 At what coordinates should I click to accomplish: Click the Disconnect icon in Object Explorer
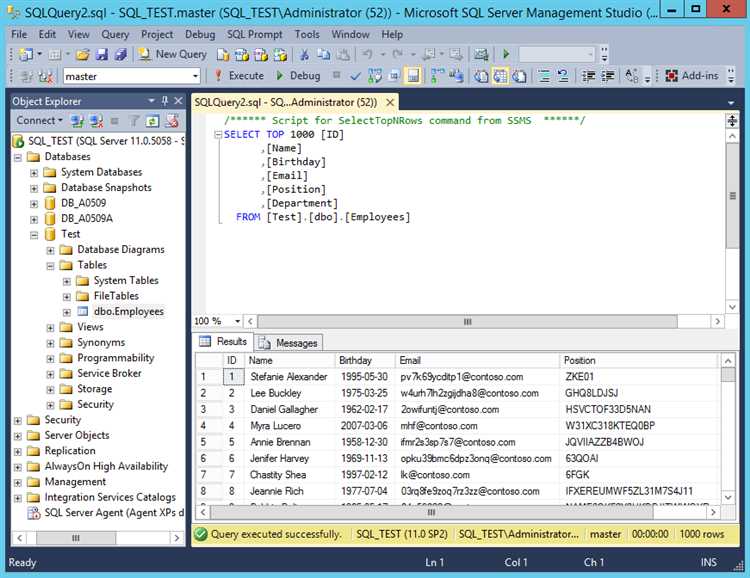[x=96, y=121]
